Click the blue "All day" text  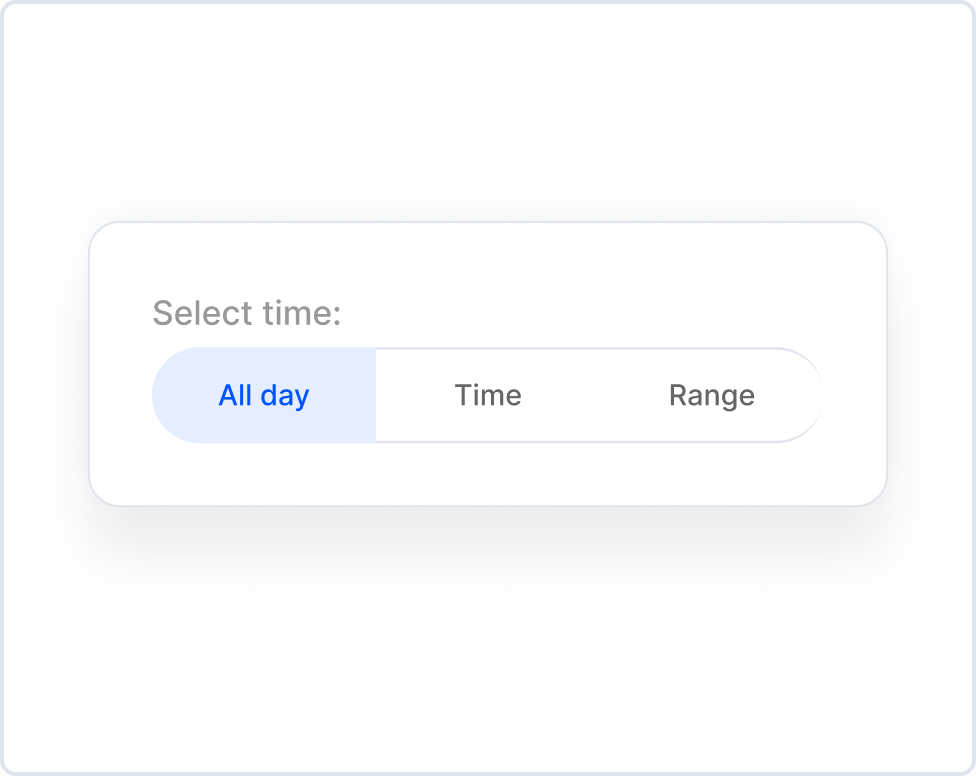click(264, 395)
